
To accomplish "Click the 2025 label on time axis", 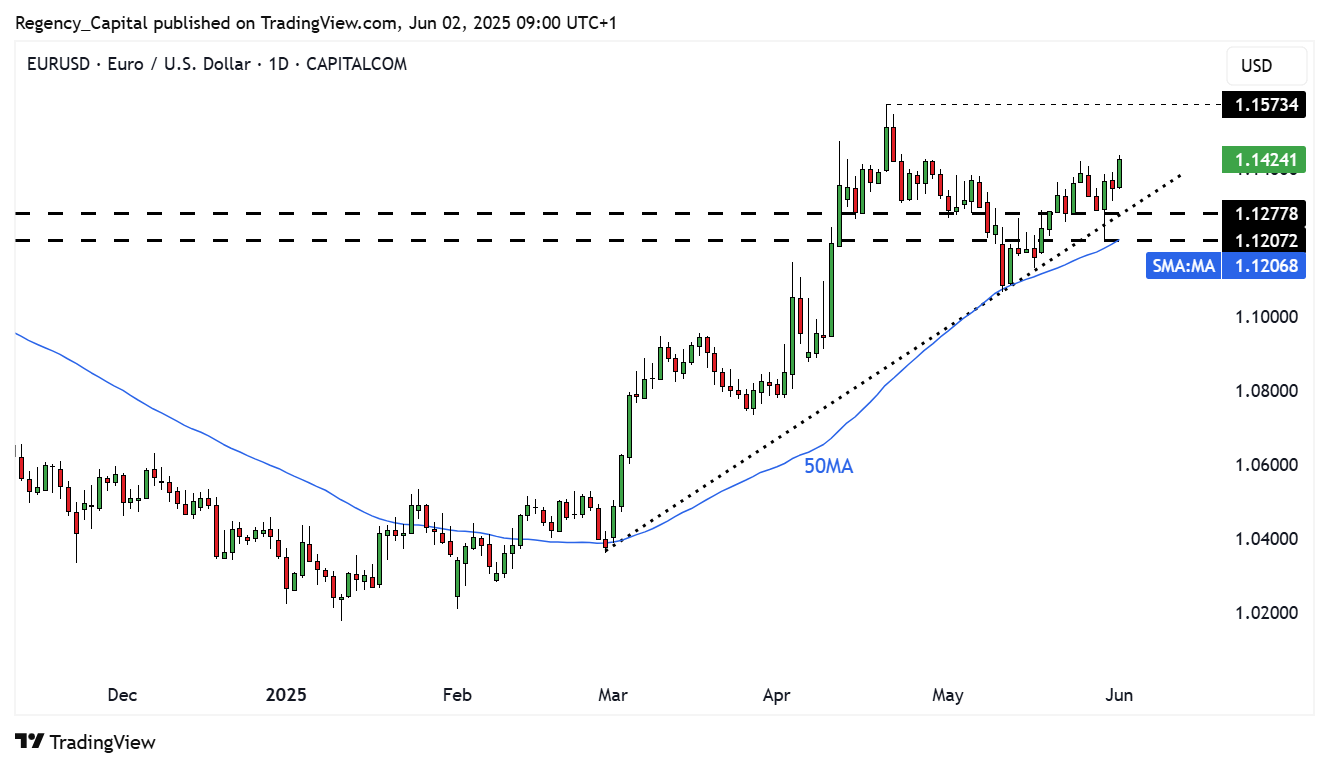I will tap(286, 695).
